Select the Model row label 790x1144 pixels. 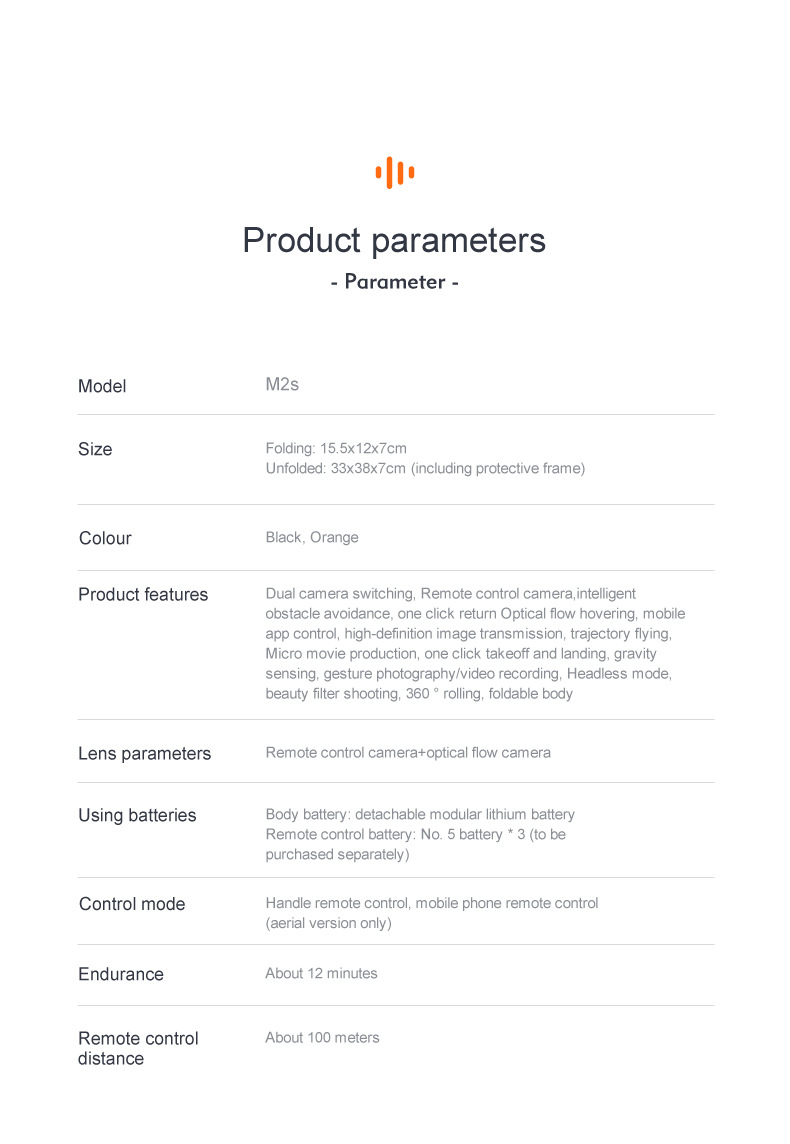click(x=102, y=386)
